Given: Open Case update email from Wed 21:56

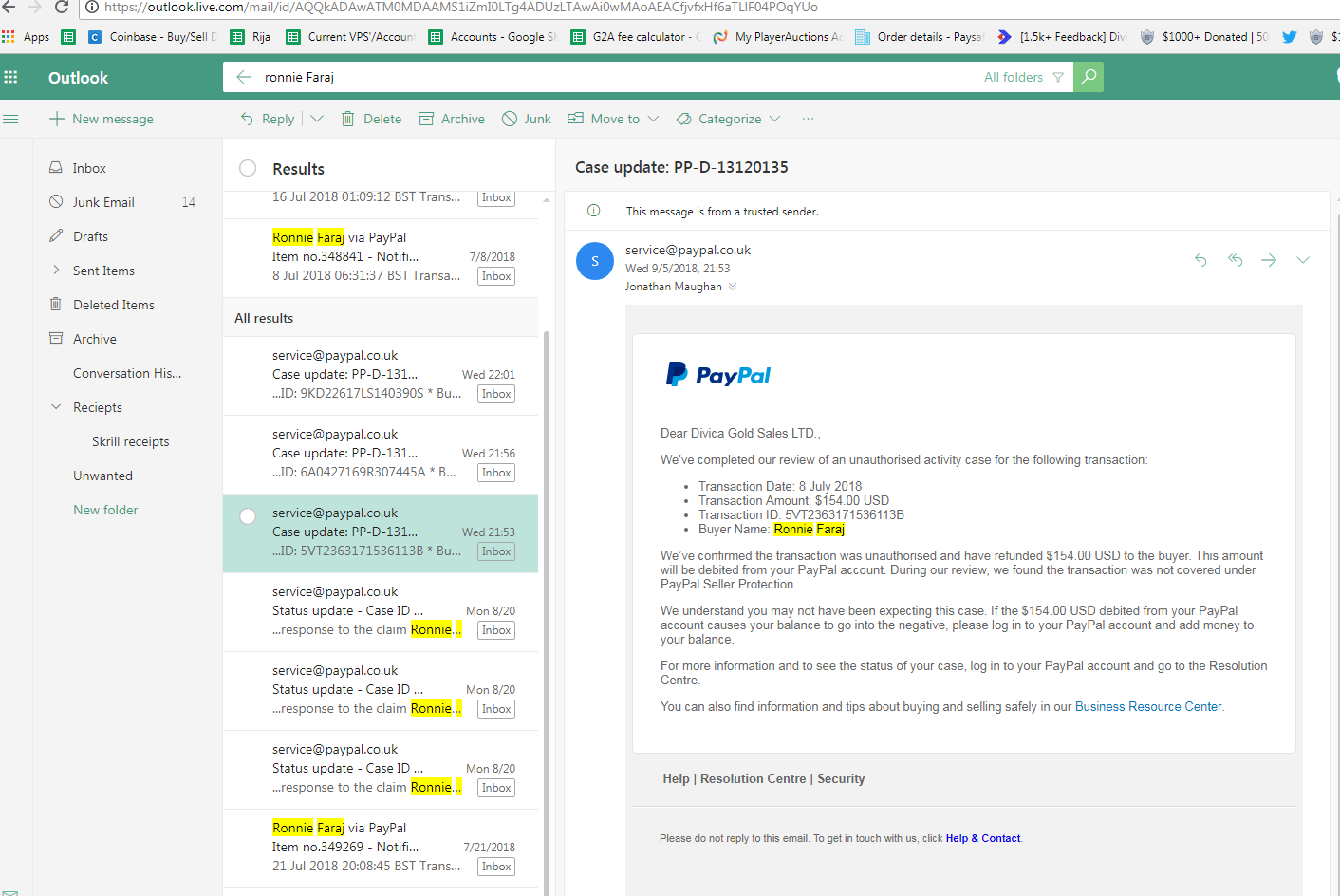Looking at the screenshot, I should 381,455.
